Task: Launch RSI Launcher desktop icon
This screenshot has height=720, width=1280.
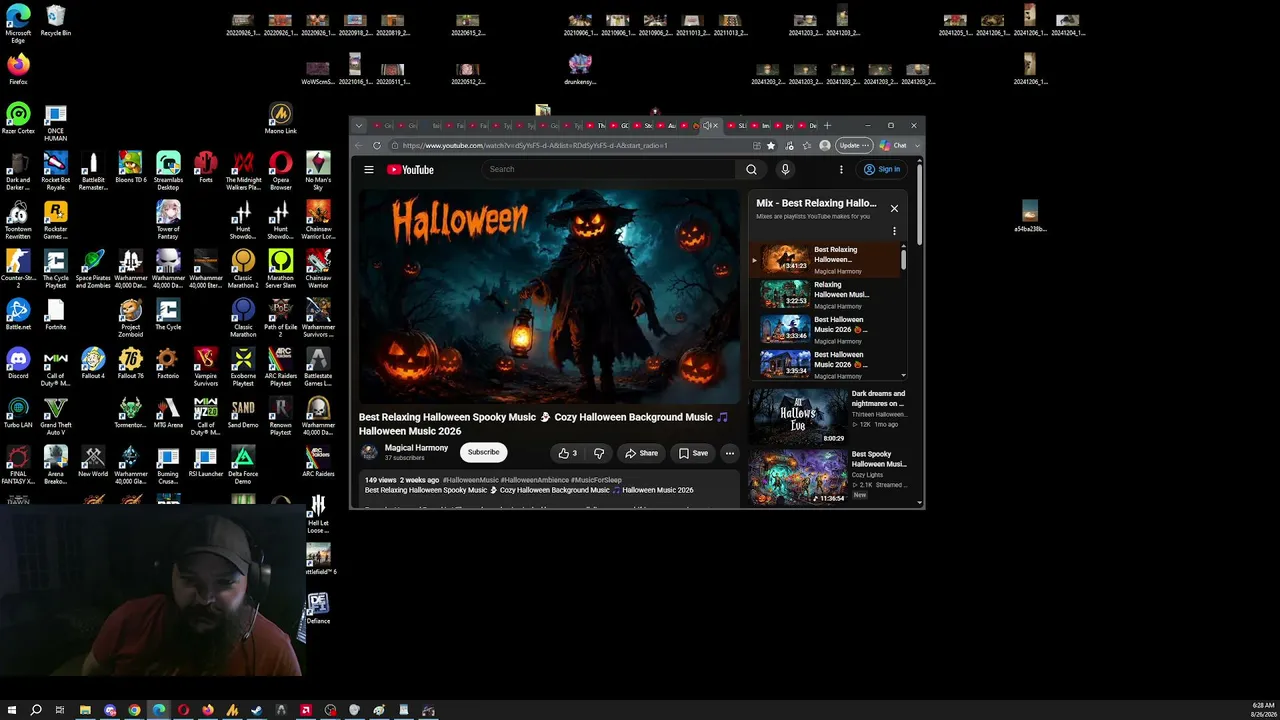Action: (x=206, y=462)
